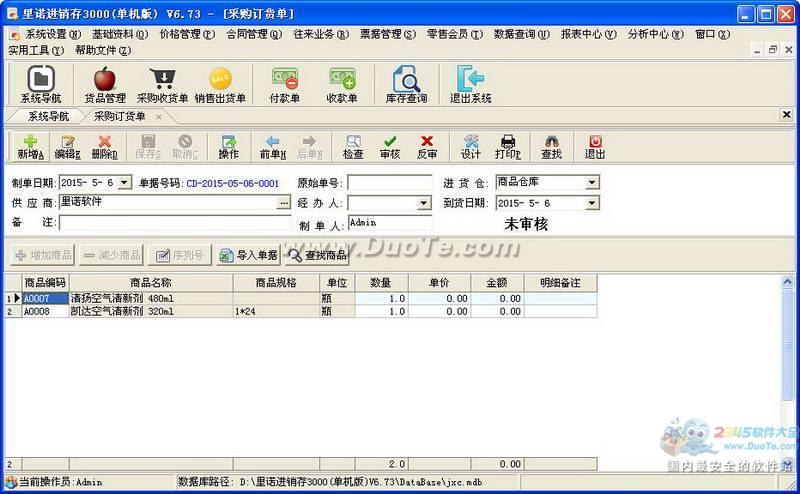Click the 取消 cancel icon

coord(185,147)
